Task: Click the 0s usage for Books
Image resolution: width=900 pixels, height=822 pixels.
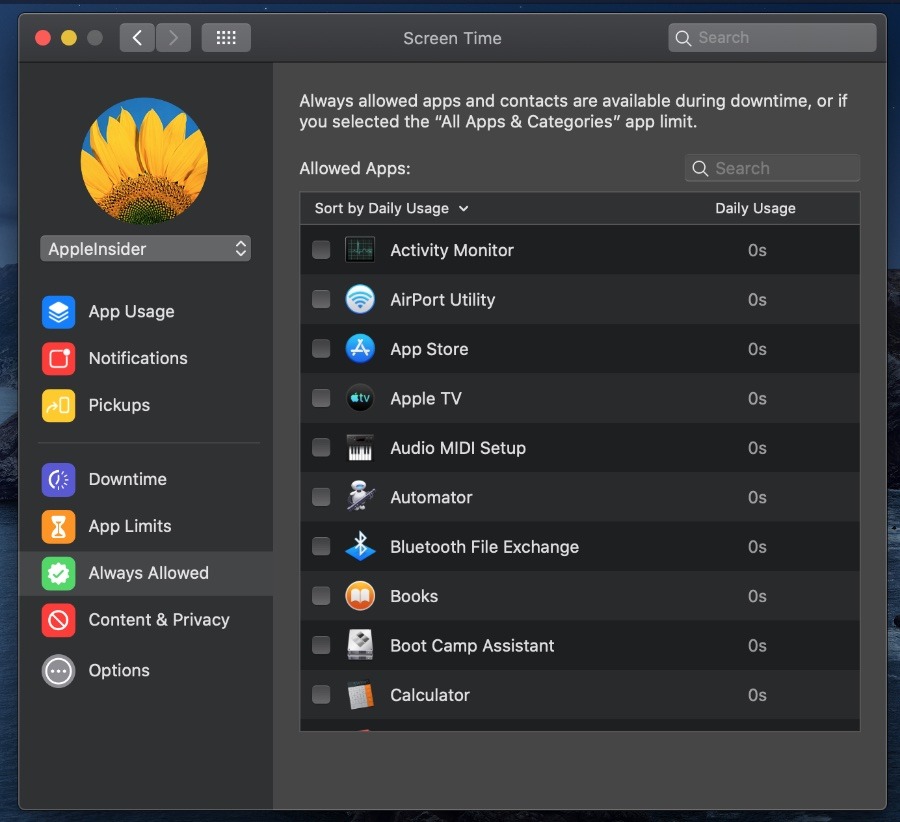Action: [x=757, y=596]
